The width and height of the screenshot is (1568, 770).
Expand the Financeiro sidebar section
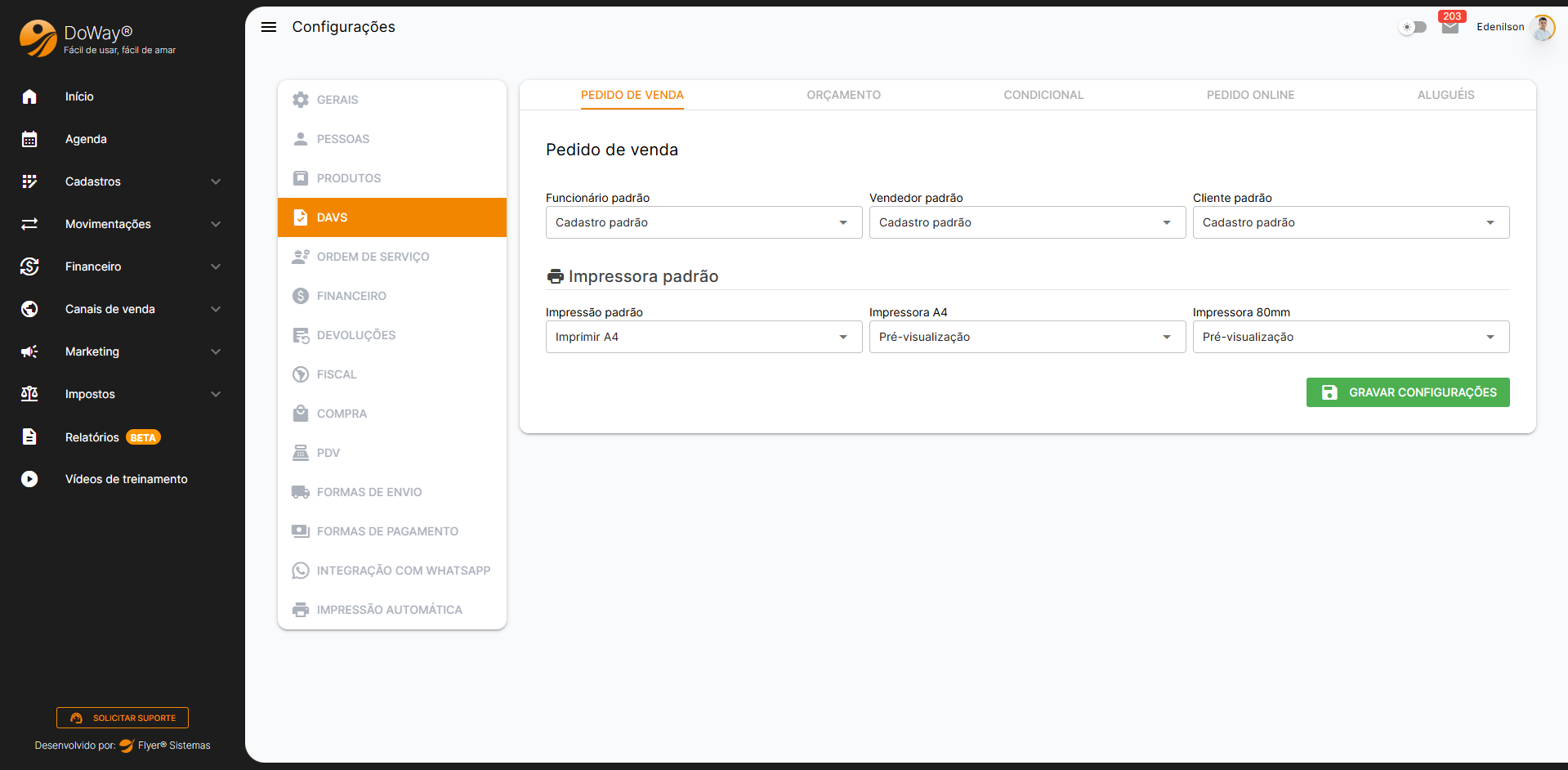point(123,266)
